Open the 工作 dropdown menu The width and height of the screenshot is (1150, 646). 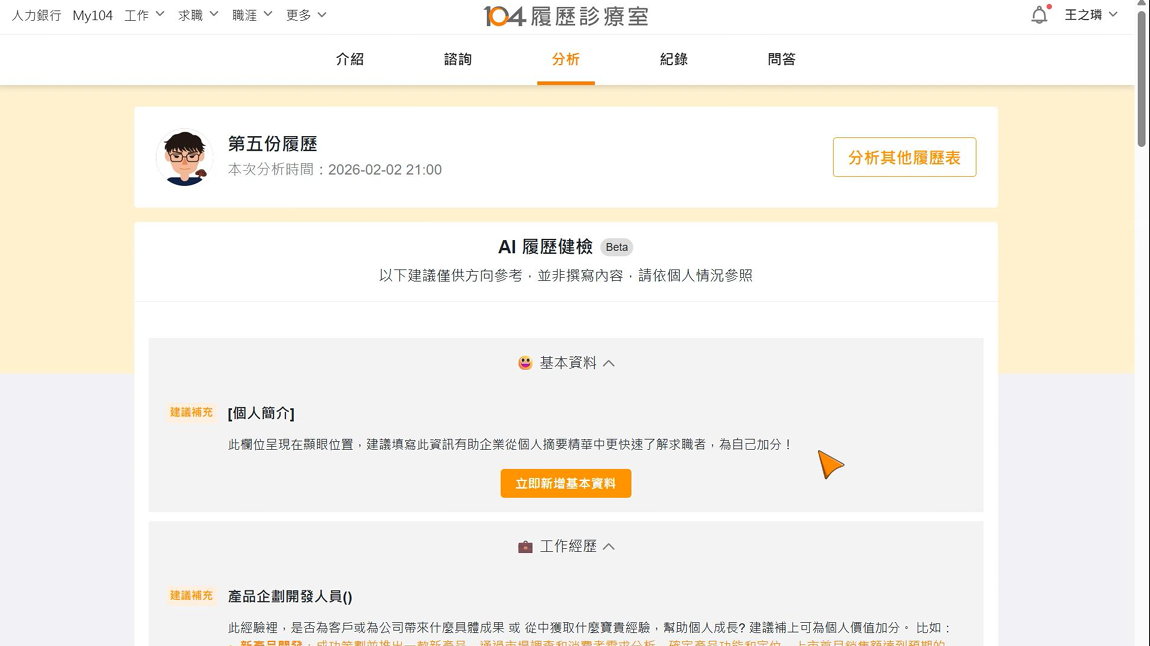(x=144, y=15)
